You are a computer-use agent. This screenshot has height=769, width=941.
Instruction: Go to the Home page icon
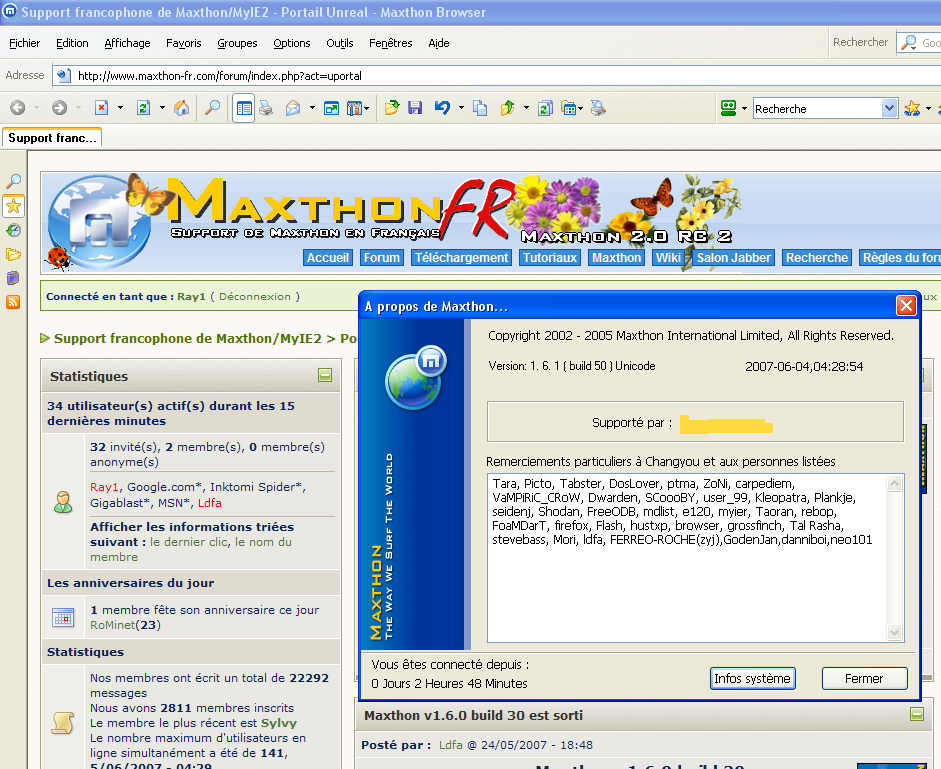coord(181,108)
